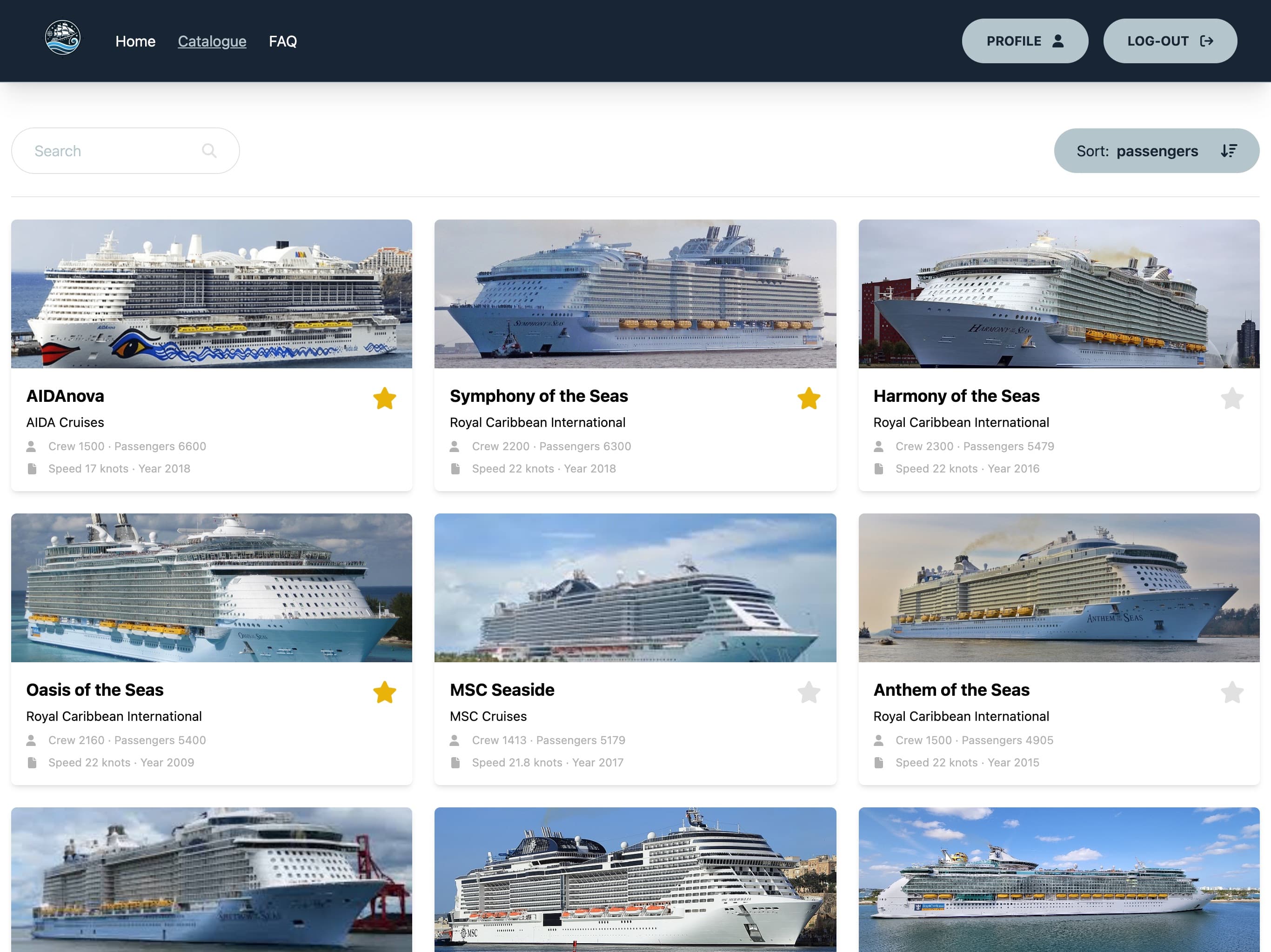This screenshot has height=952, width=1271.
Task: Click 'Speed 22 knots · Year 2009' text
Action: 120,762
